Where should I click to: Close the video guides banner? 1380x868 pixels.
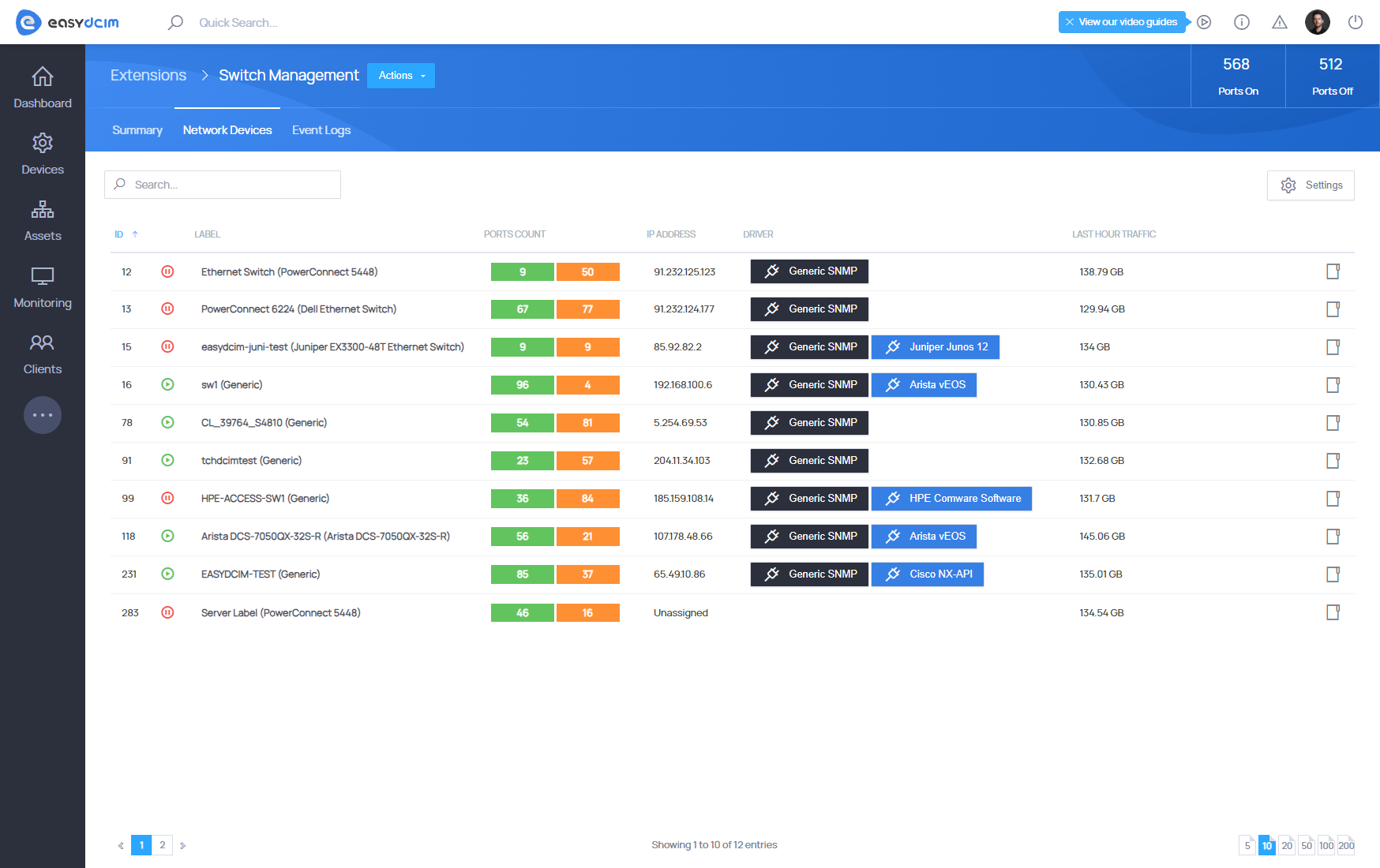click(x=1070, y=22)
